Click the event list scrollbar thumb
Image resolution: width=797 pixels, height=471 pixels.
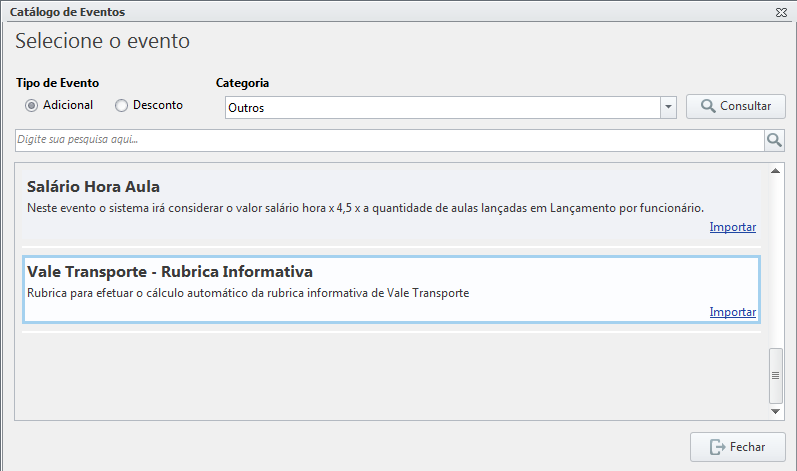pos(775,376)
